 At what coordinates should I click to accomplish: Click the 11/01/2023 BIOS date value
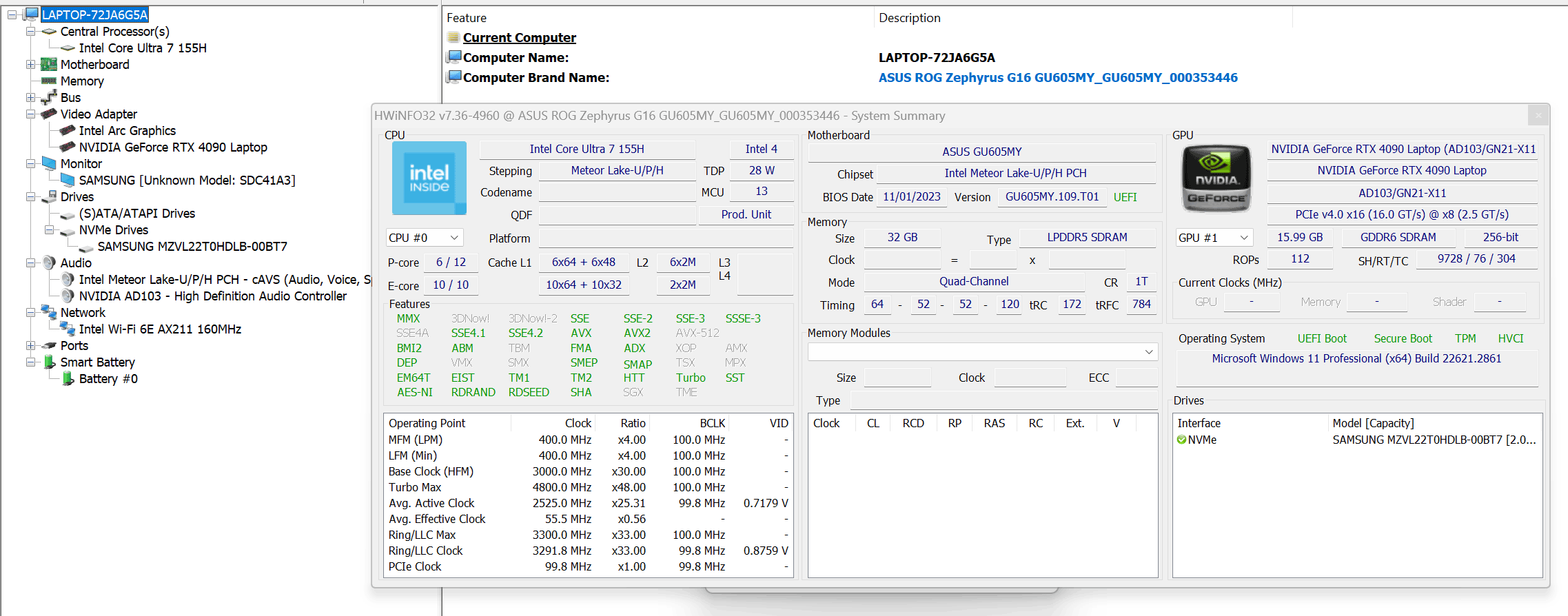(912, 196)
